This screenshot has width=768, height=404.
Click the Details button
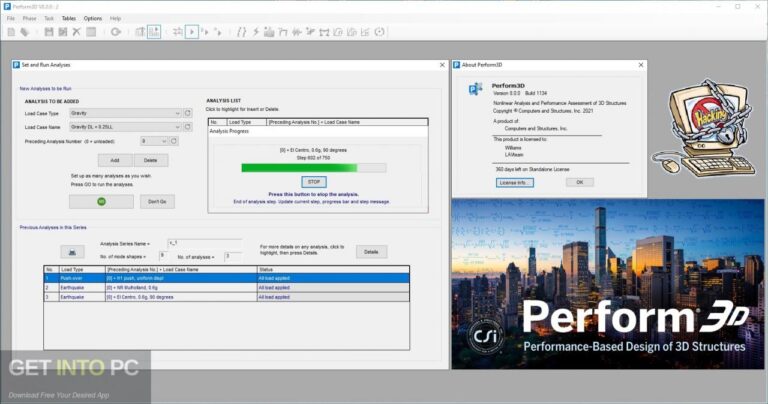pyautogui.click(x=371, y=252)
